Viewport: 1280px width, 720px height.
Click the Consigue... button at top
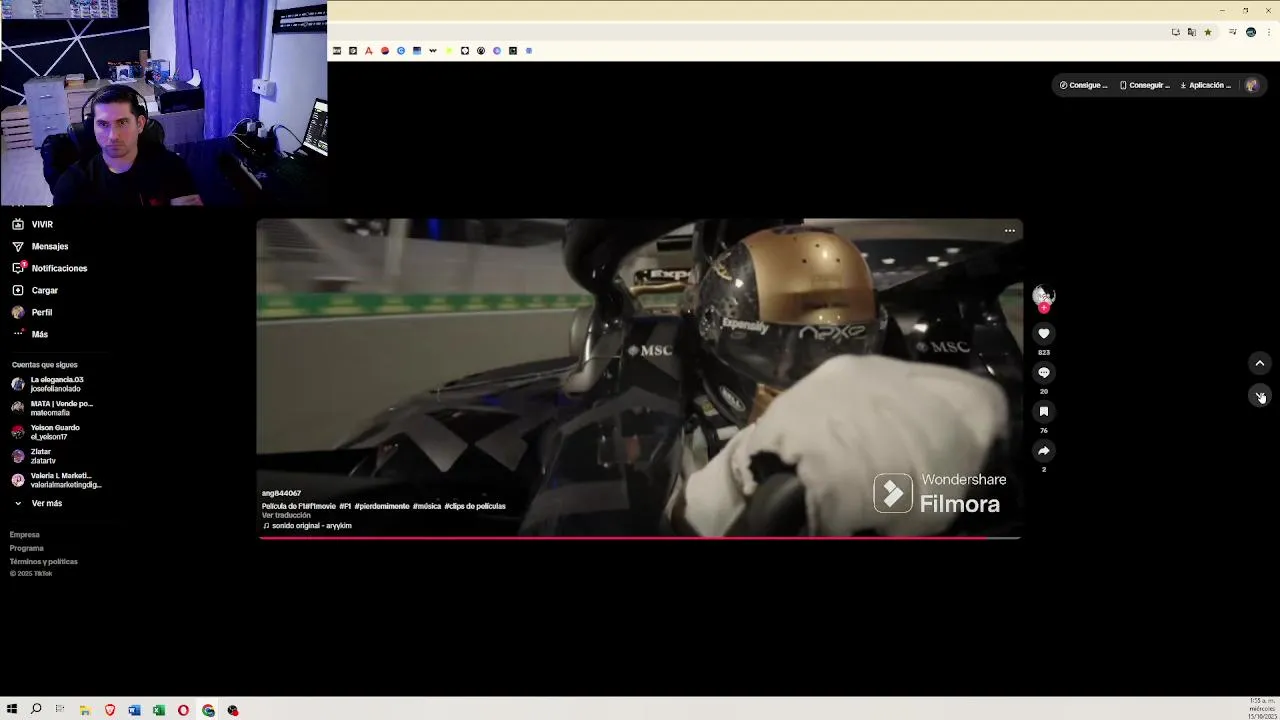(1084, 86)
